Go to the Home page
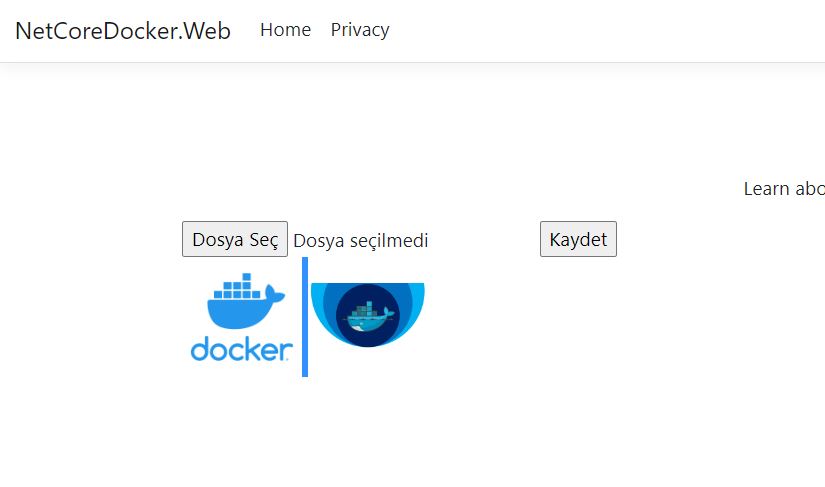 285,30
